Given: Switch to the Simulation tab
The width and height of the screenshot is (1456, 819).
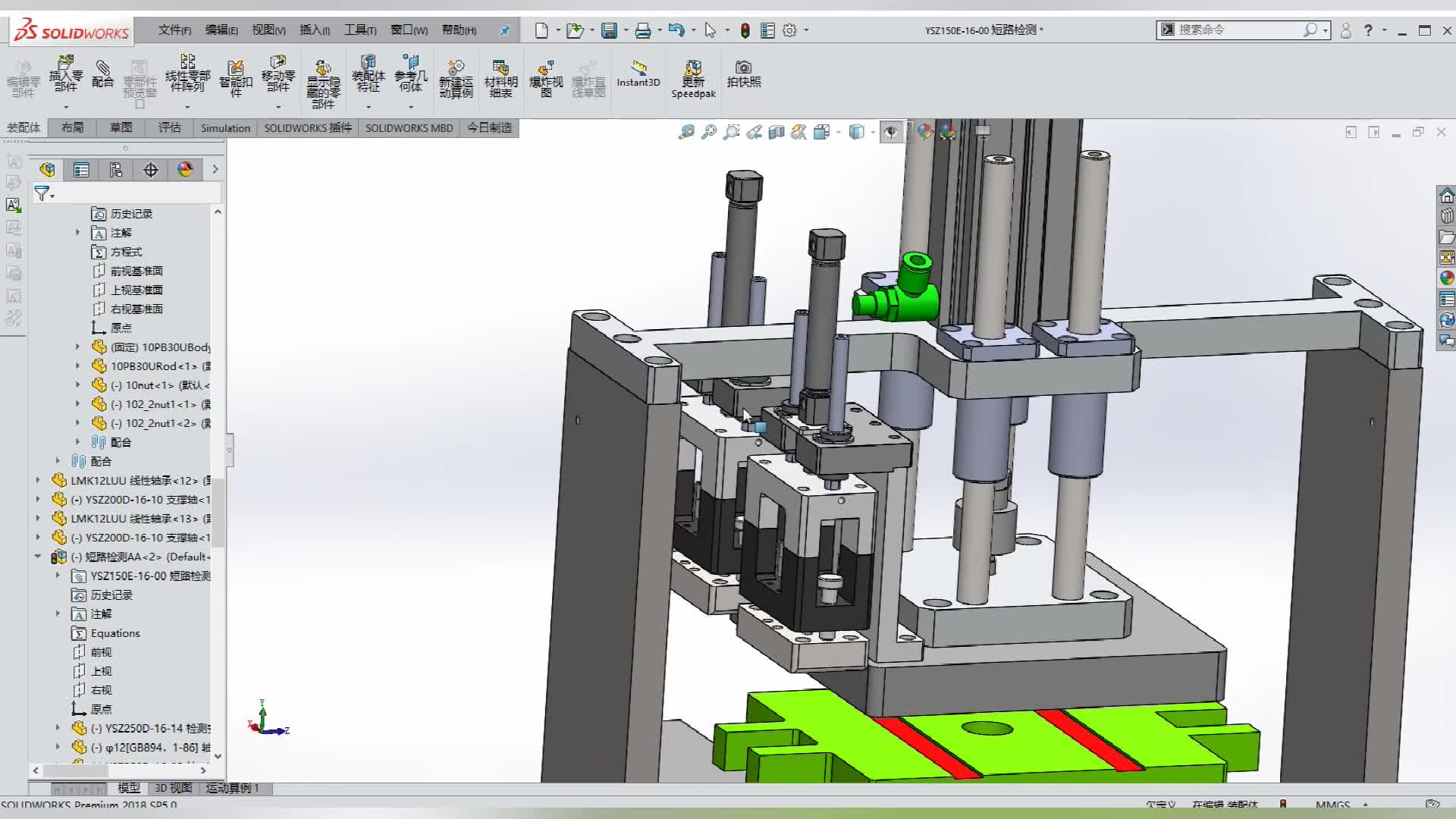Looking at the screenshot, I should coord(225,128).
